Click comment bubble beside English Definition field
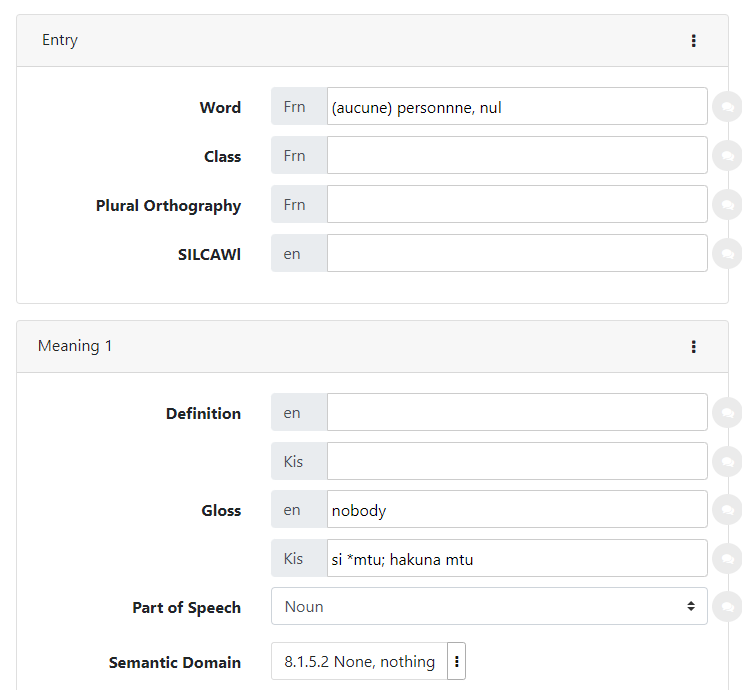This screenshot has height=690, width=742. point(726,412)
